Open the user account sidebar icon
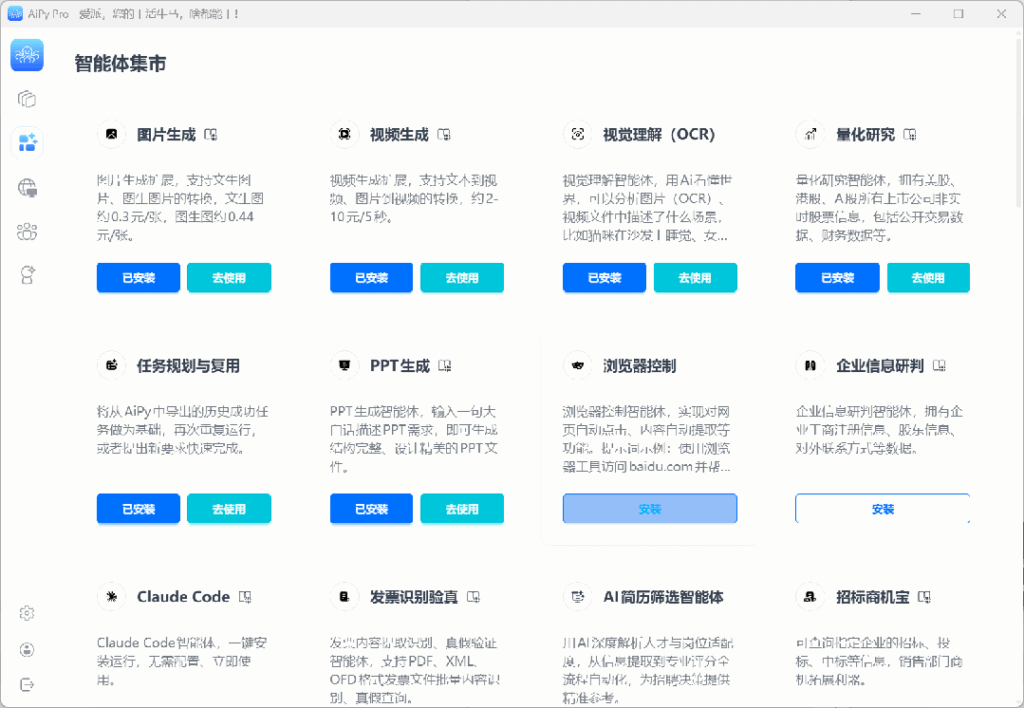This screenshot has height=708, width=1024. point(27,649)
